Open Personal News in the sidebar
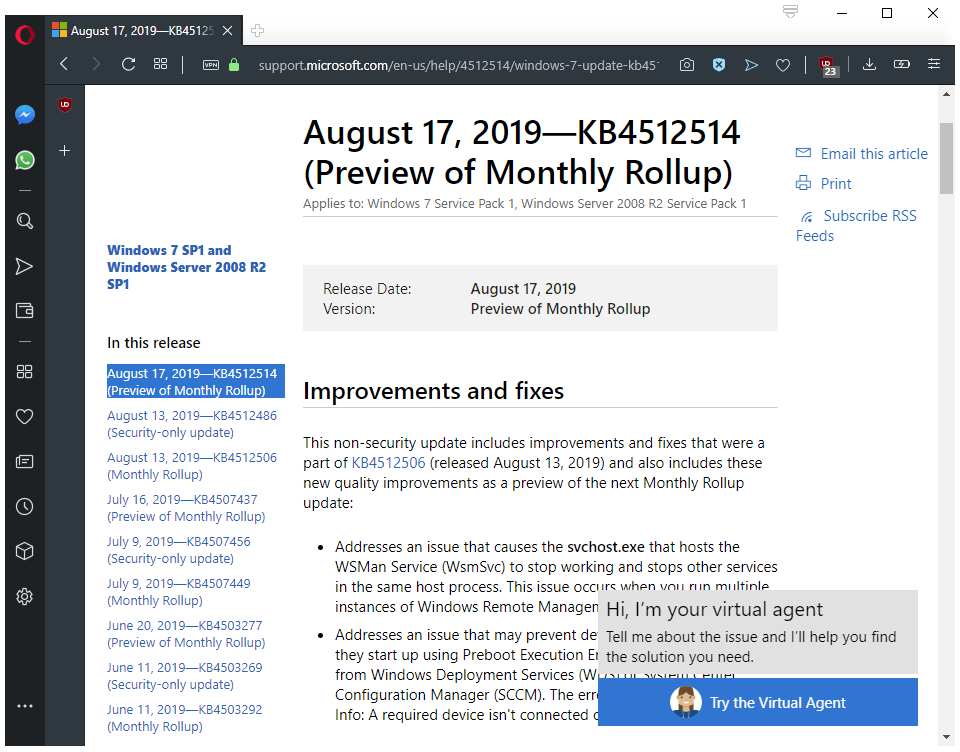This screenshot has width=960, height=752. click(24, 461)
